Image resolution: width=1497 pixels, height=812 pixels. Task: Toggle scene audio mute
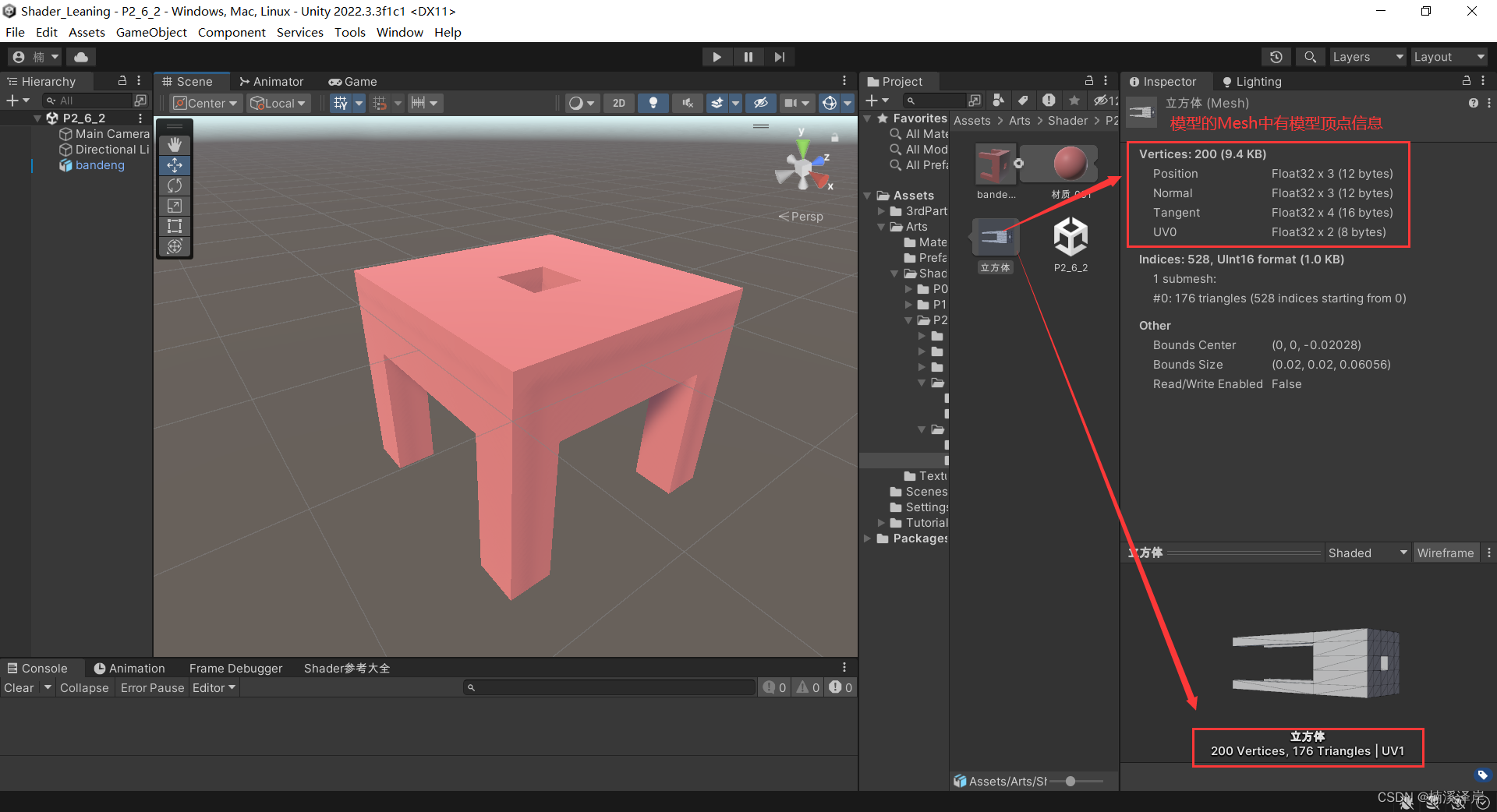(688, 103)
